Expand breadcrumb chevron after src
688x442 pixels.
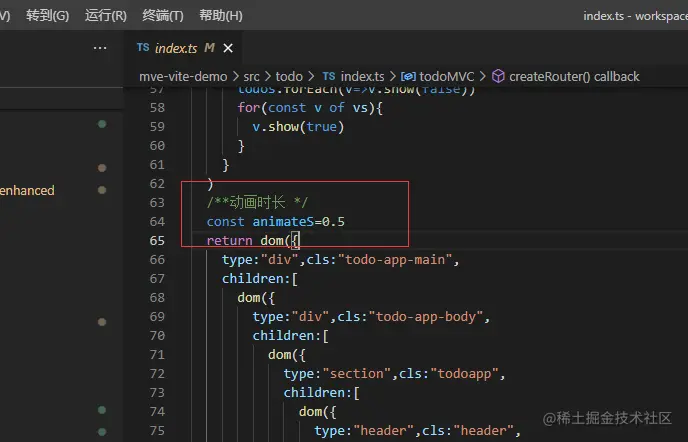pos(268,76)
